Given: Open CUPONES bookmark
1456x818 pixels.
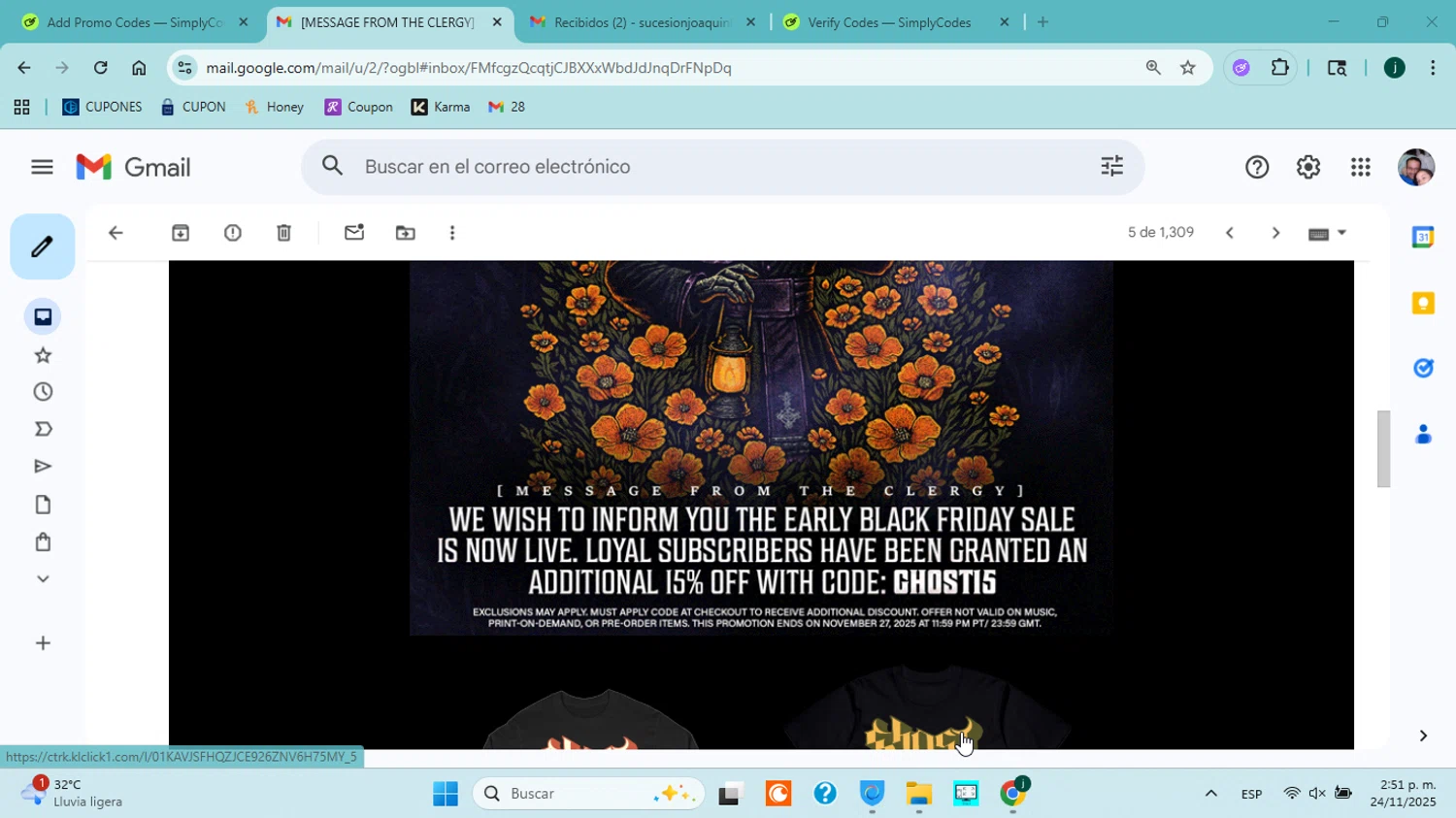Looking at the screenshot, I should 102,107.
